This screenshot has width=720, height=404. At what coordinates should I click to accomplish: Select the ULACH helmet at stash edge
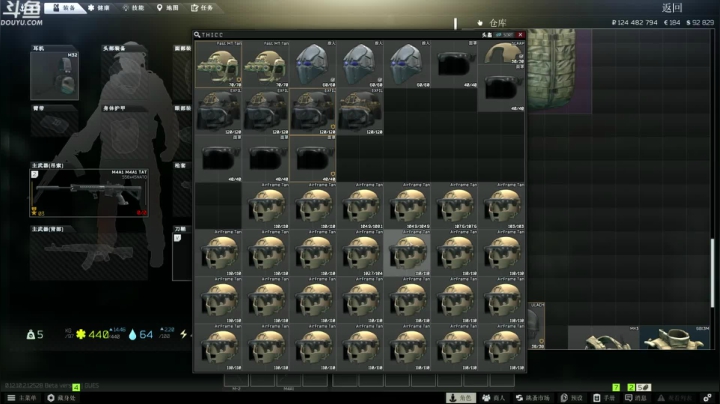536,325
